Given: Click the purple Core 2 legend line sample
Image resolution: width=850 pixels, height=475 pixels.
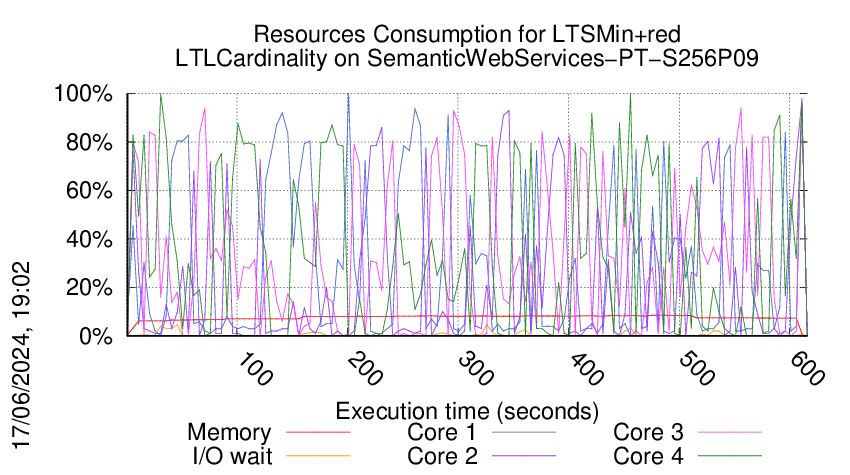Looking at the screenshot, I should click(524, 456).
